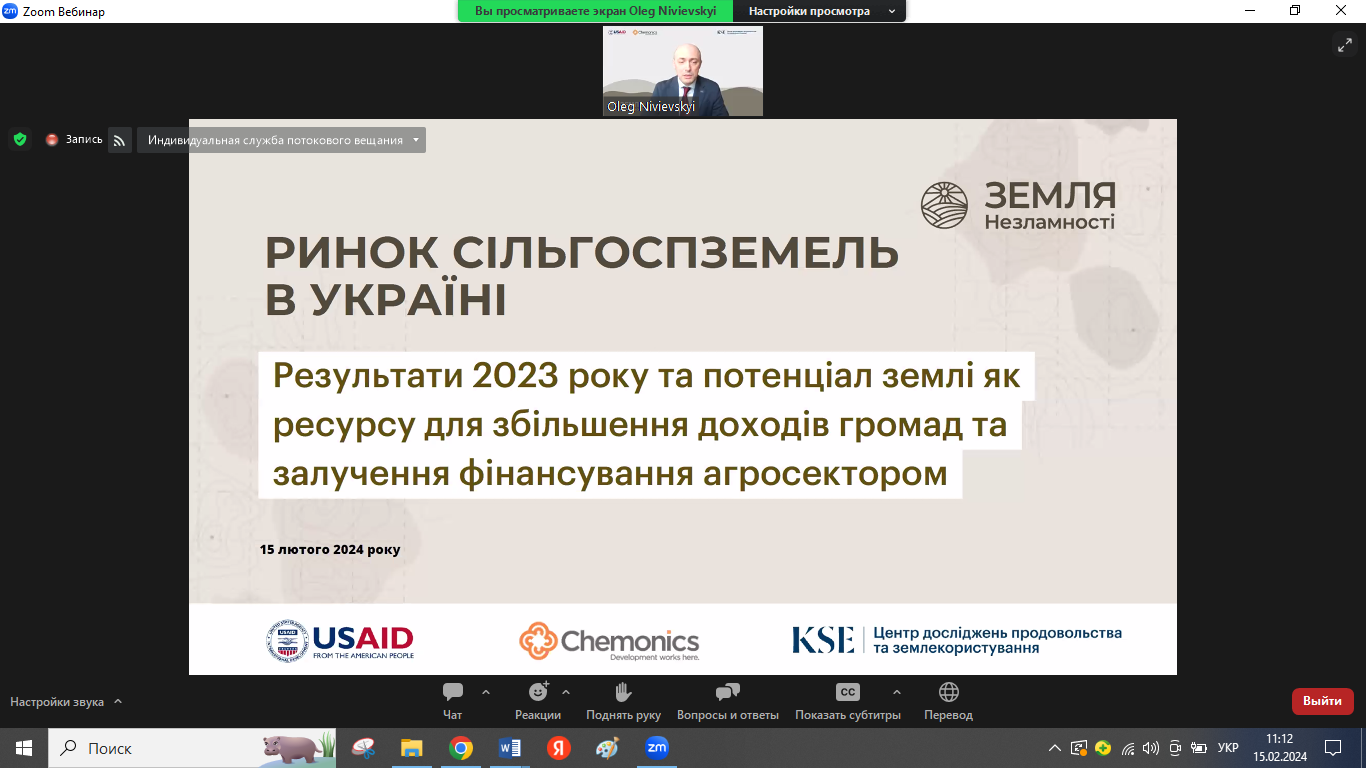Open the Реакции reactions smiley

(x=538, y=701)
